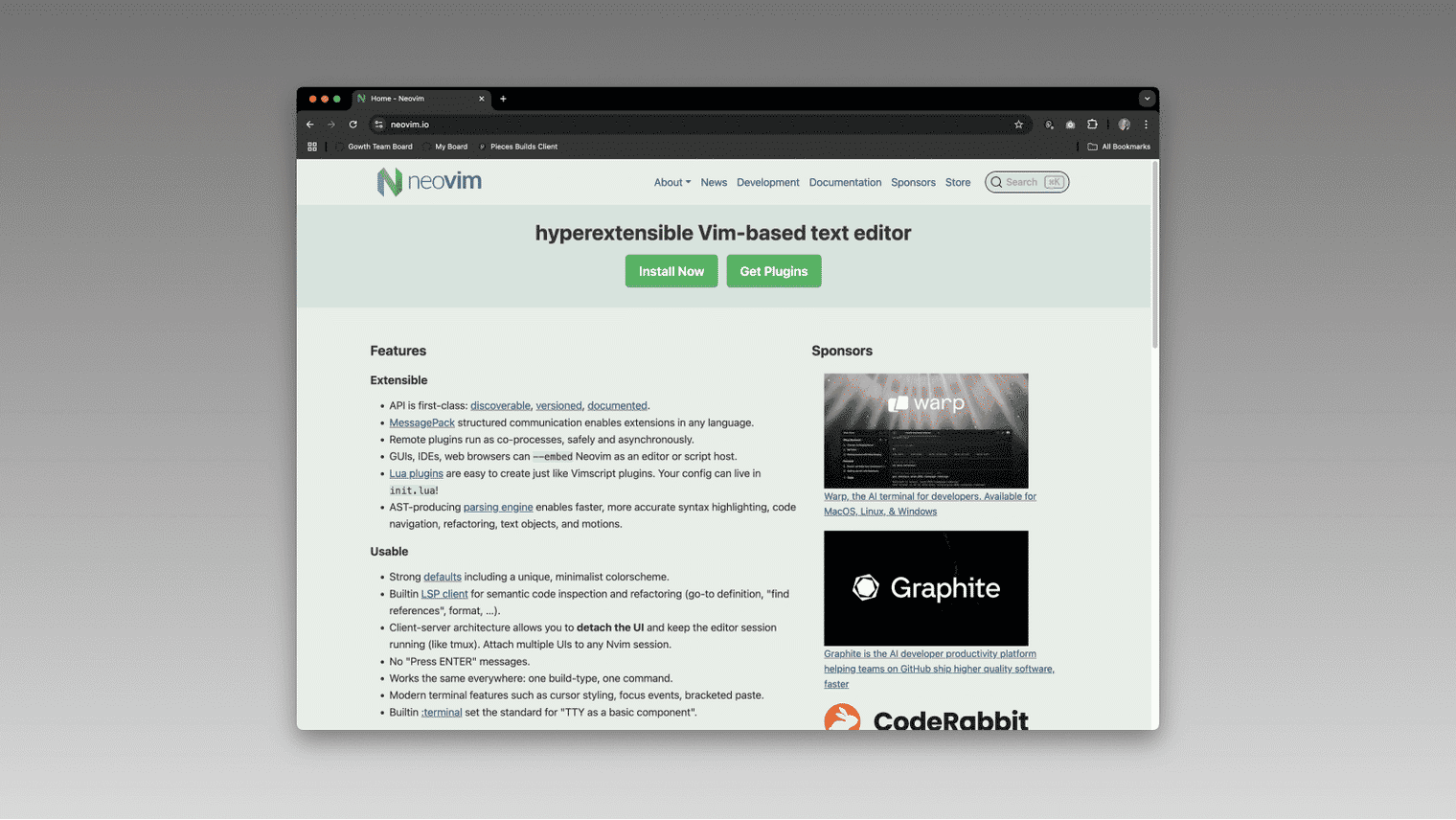Close the Home - Neovim tab
Viewport: 1456px width, 820px height.
pos(481,99)
